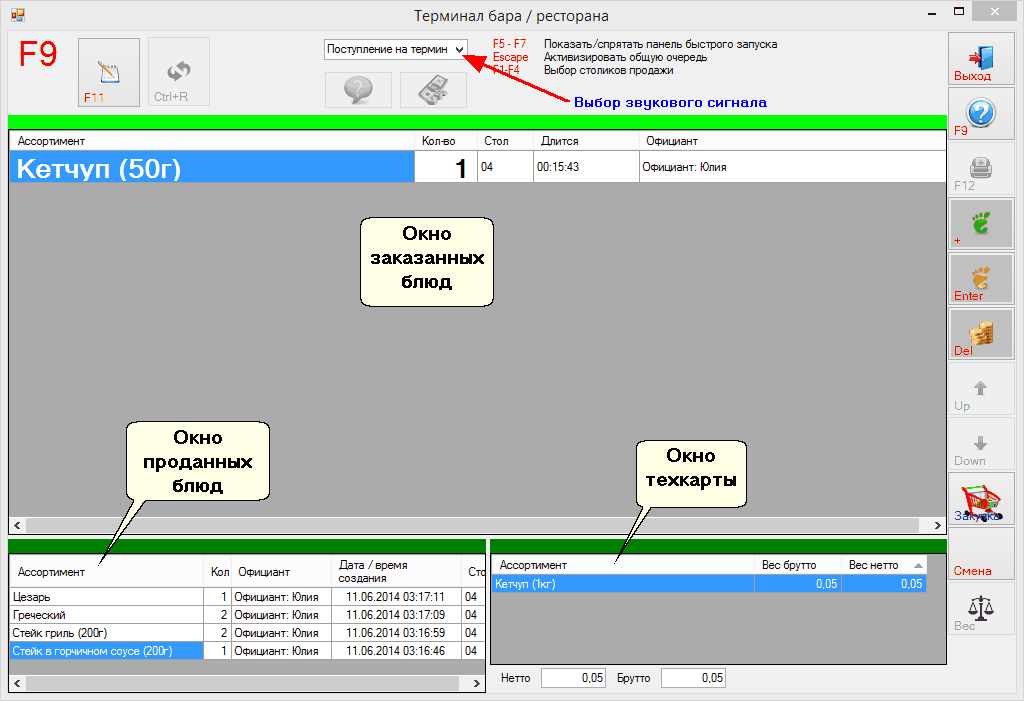1024x701 pixels.
Task: Click the Кол header in sold dishes table
Action: tap(217, 572)
